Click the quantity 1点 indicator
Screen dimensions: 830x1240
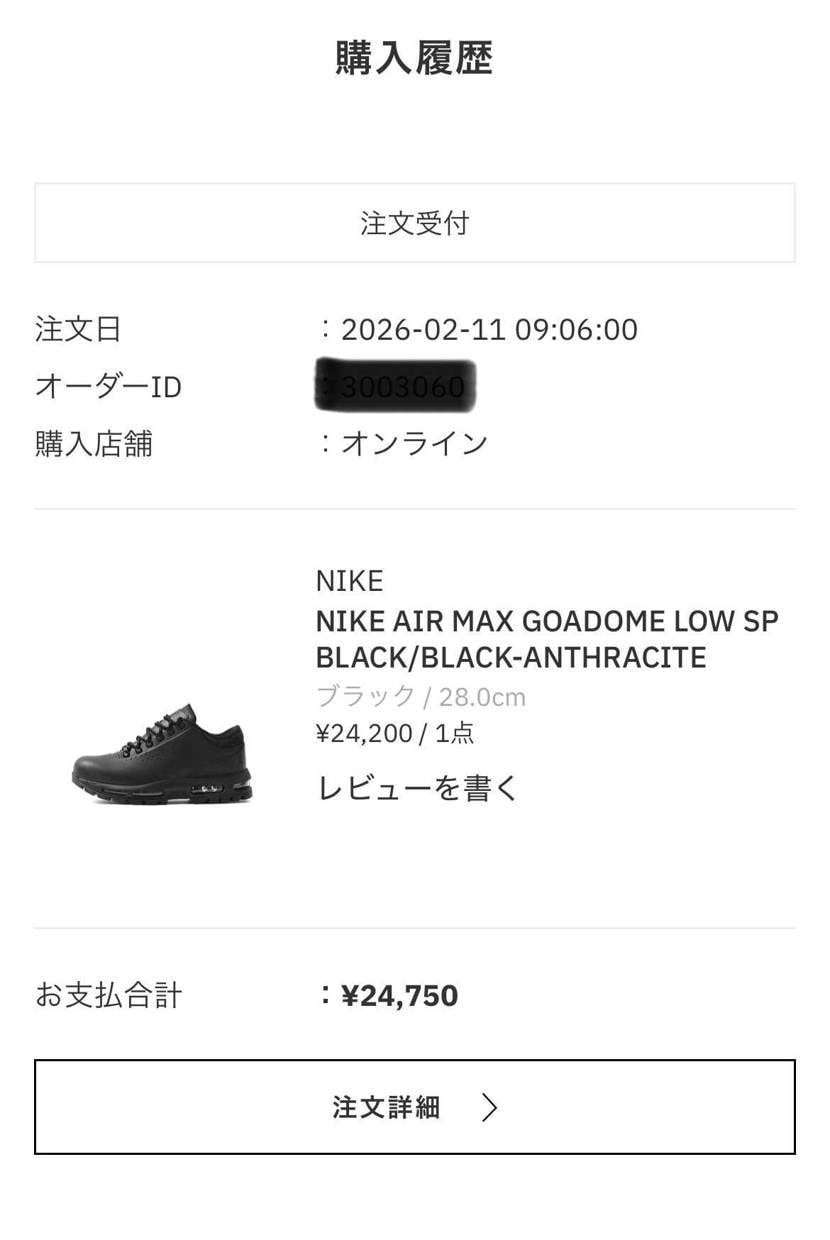point(457,733)
